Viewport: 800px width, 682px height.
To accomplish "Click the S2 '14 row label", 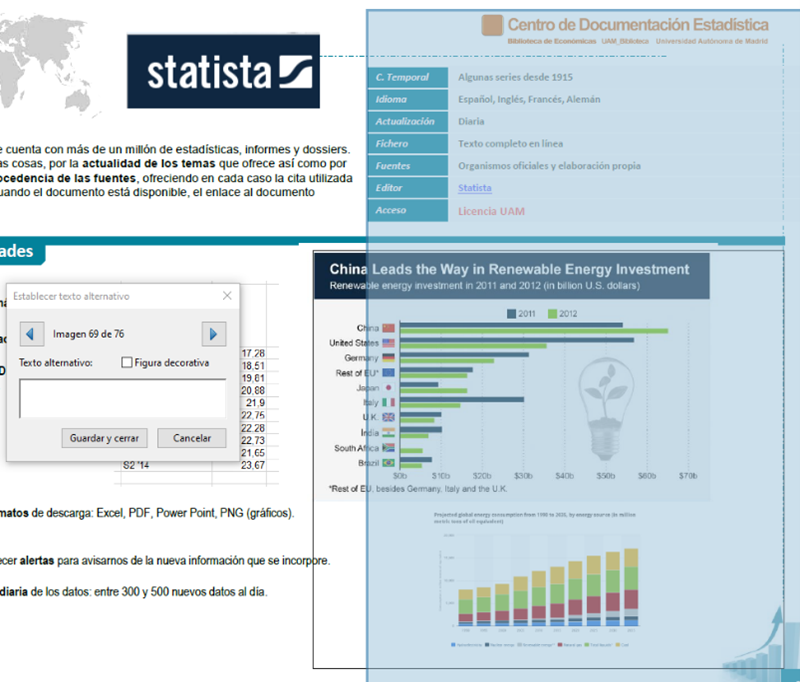I will pyautogui.click(x=136, y=465).
